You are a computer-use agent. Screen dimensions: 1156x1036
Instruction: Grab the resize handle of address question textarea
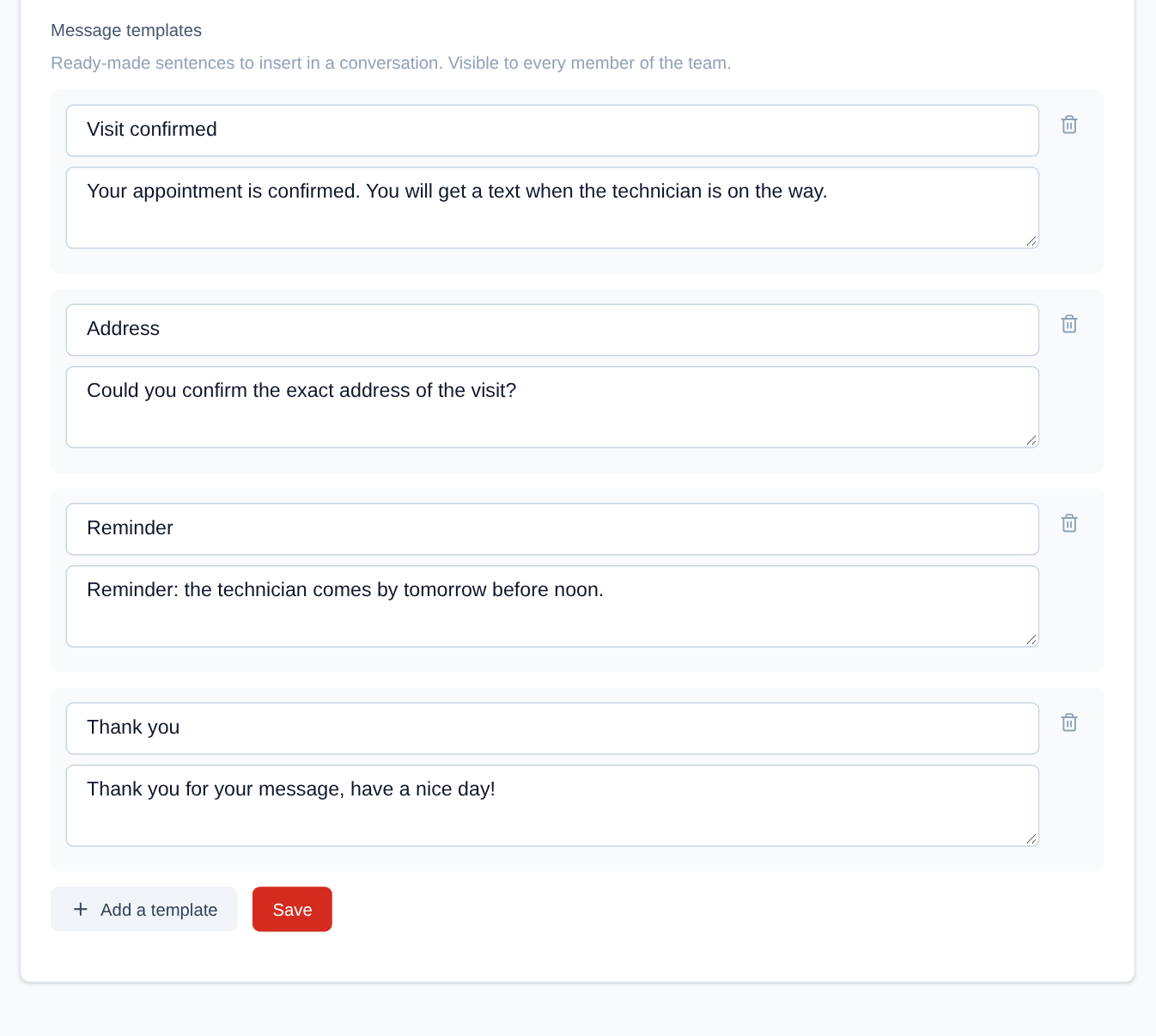[1031, 441]
